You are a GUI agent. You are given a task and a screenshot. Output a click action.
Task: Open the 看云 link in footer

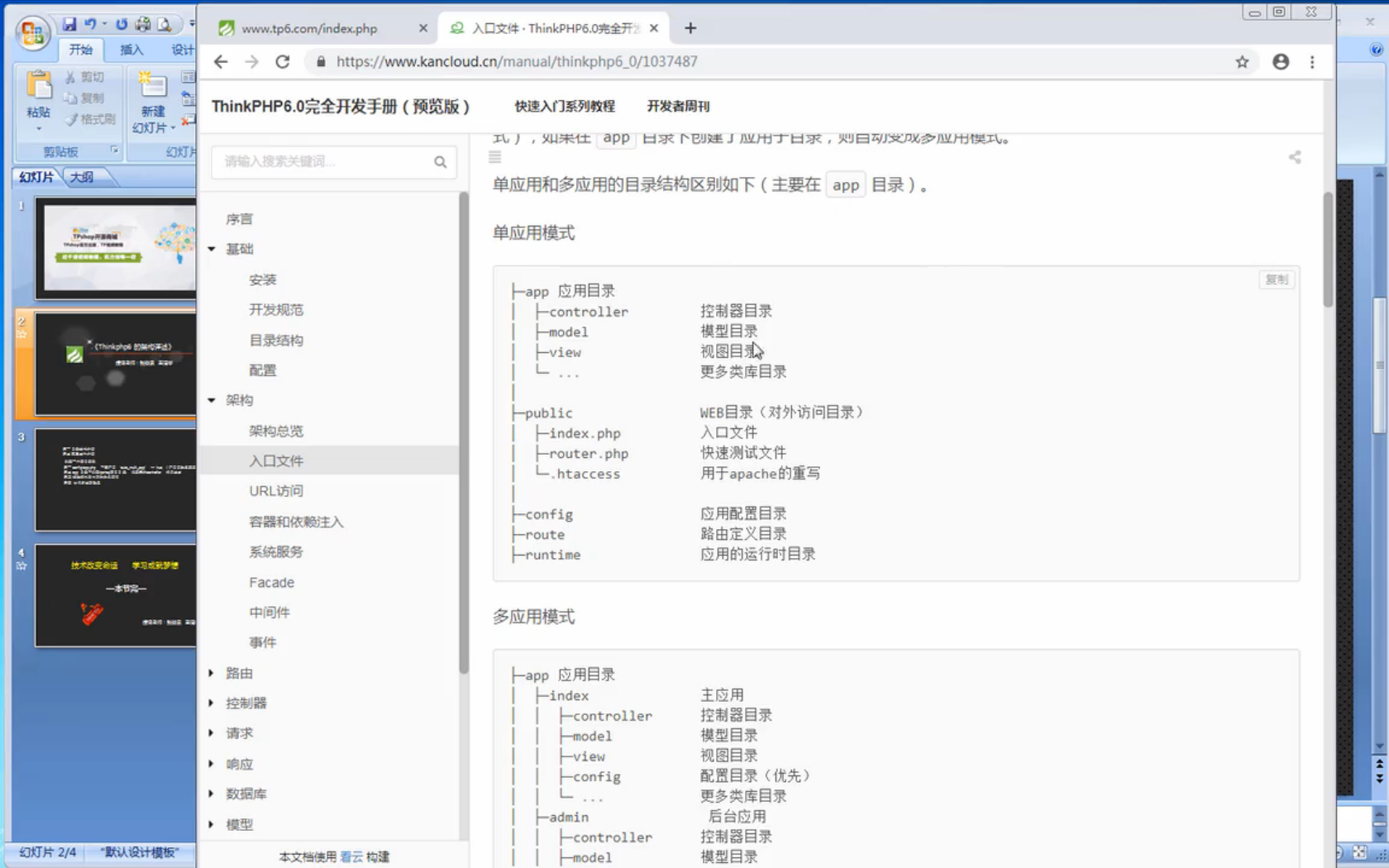pos(351,856)
